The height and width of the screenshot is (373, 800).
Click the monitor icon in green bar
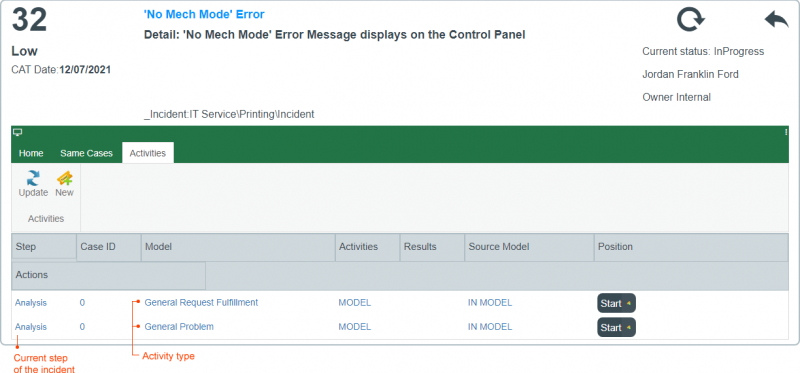point(18,133)
